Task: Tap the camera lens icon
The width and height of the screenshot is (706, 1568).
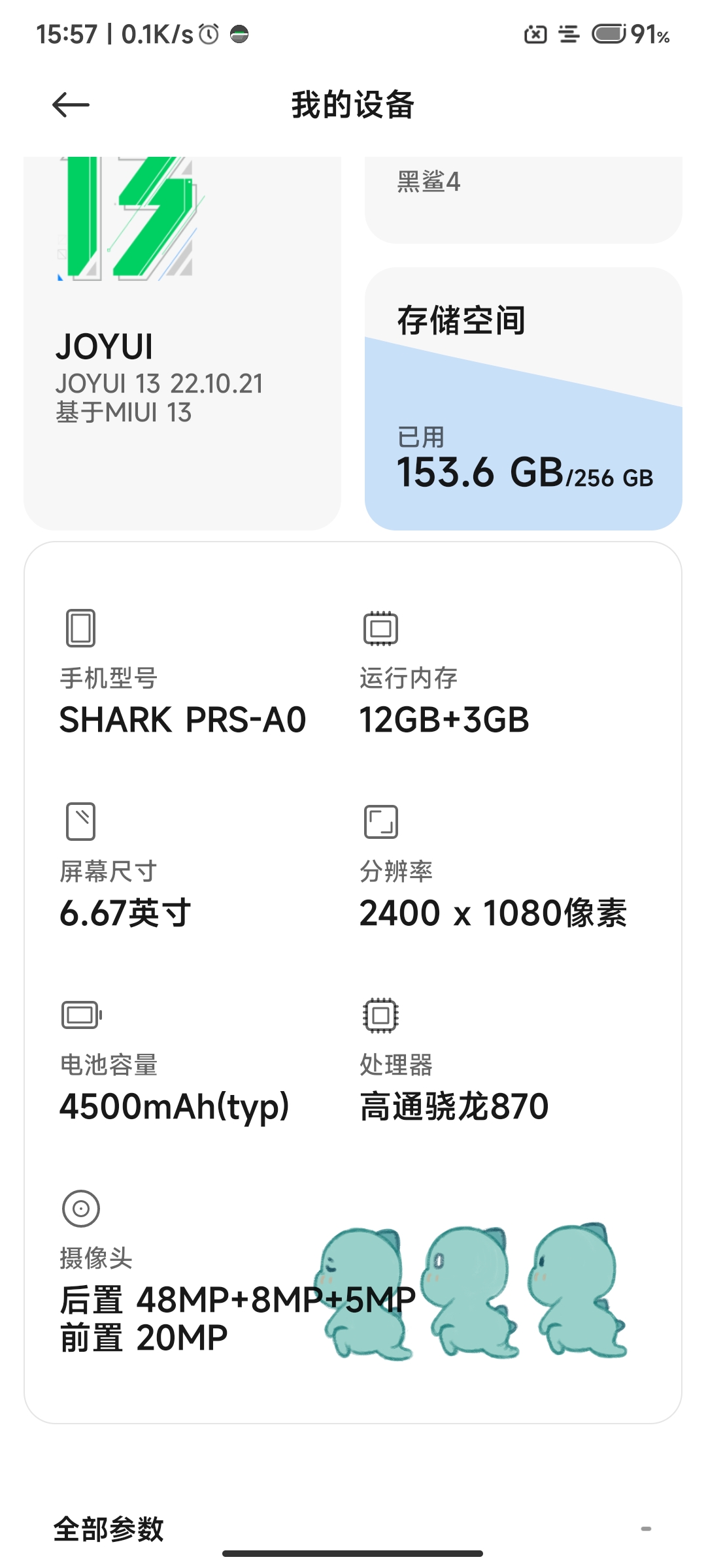Action: pos(81,1208)
